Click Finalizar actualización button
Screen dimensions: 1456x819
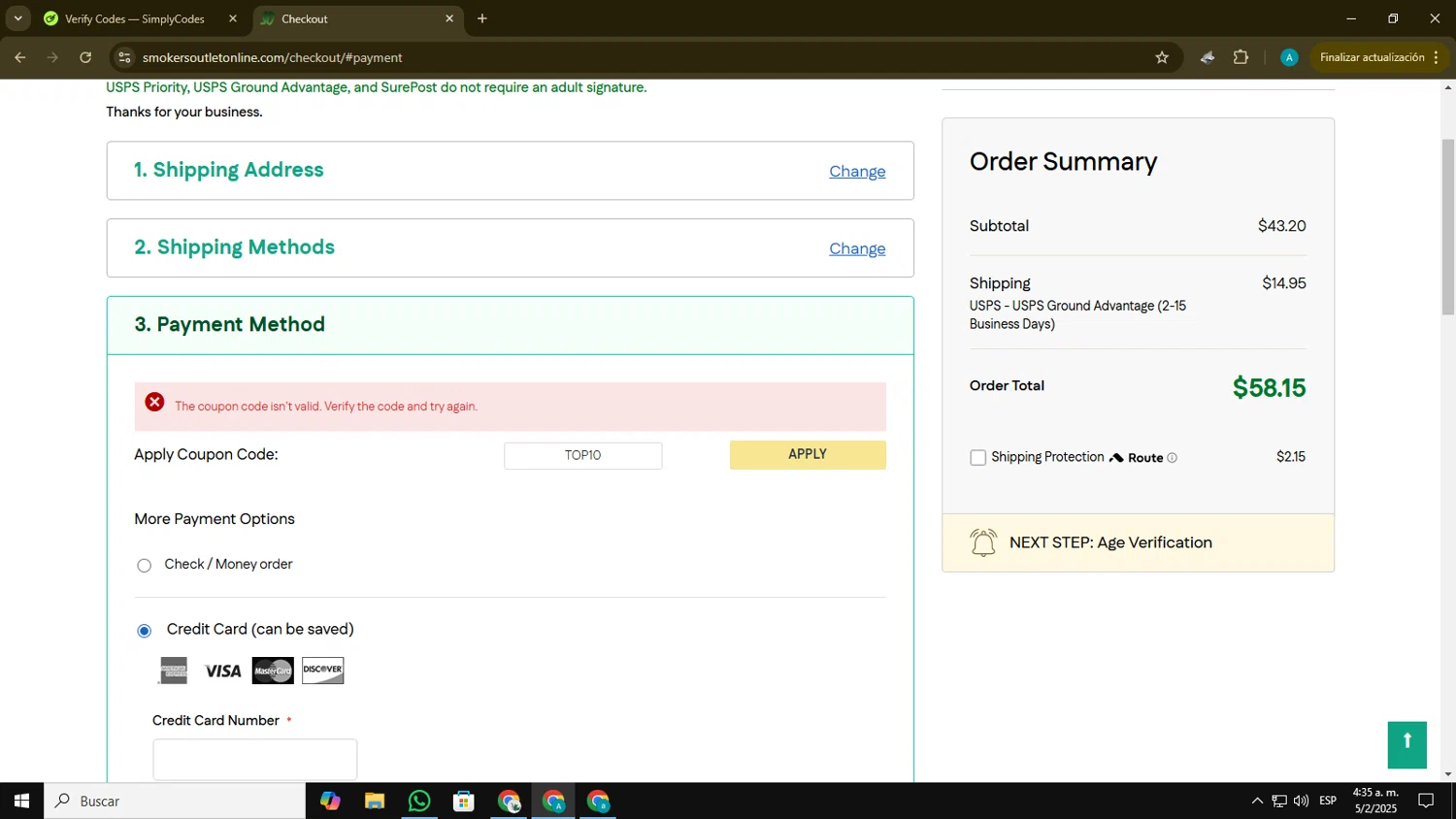1372,57
